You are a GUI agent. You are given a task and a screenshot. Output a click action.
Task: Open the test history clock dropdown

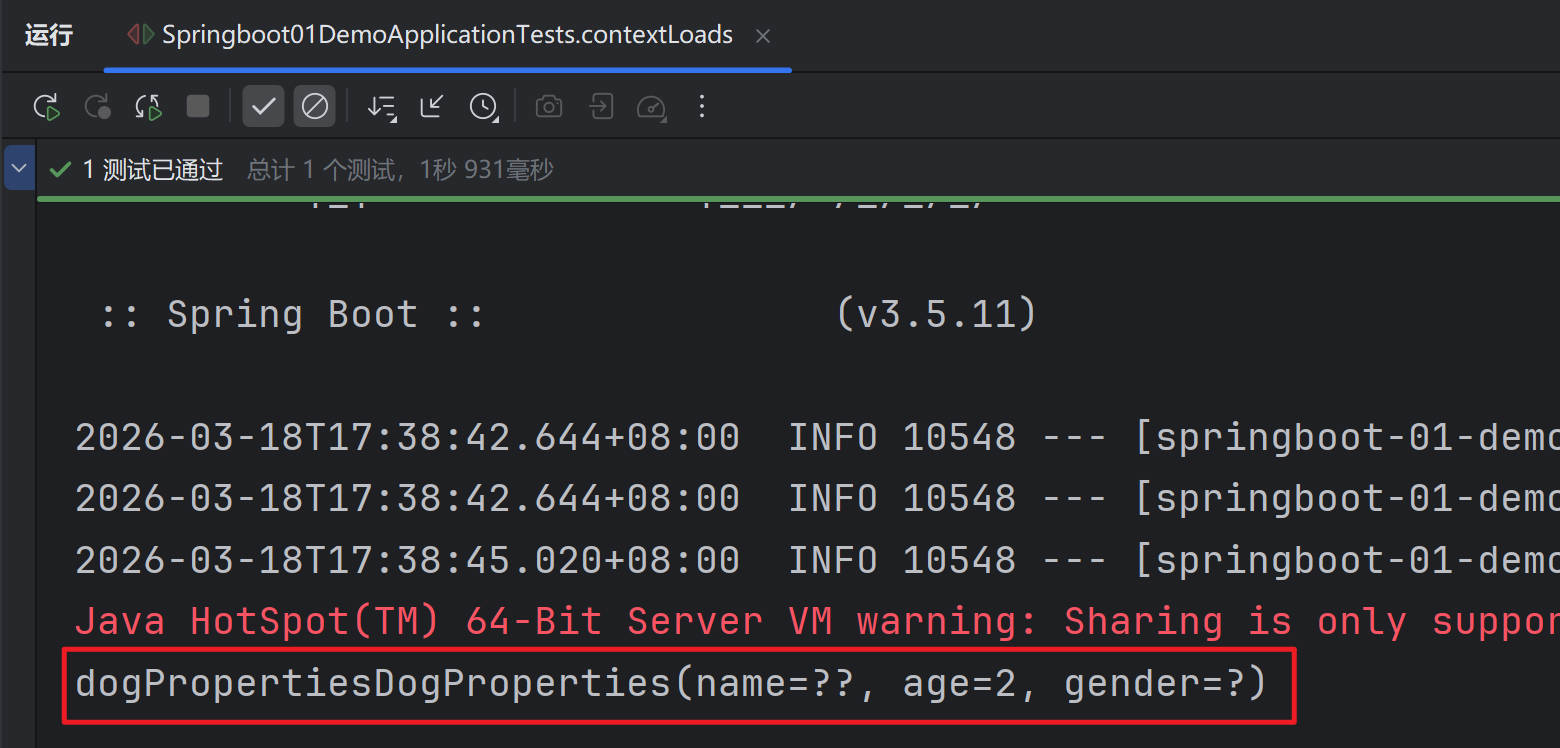coord(484,107)
